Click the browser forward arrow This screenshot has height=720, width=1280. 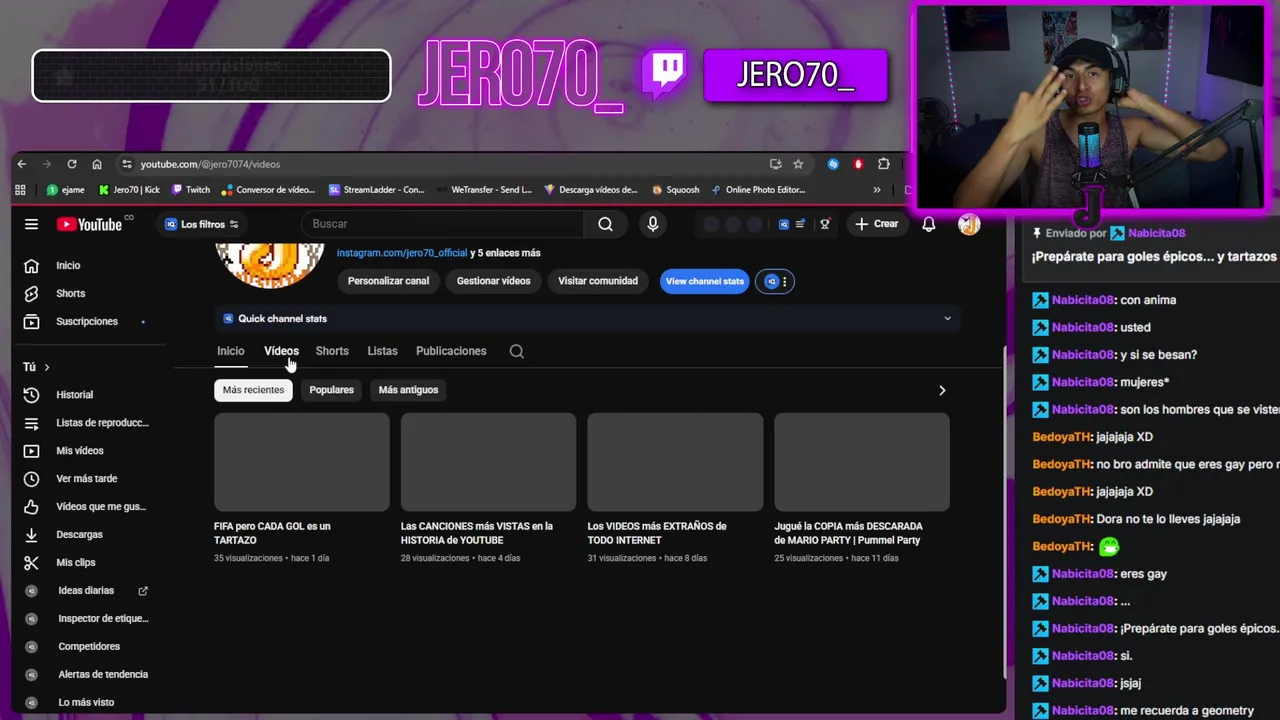click(x=46, y=164)
